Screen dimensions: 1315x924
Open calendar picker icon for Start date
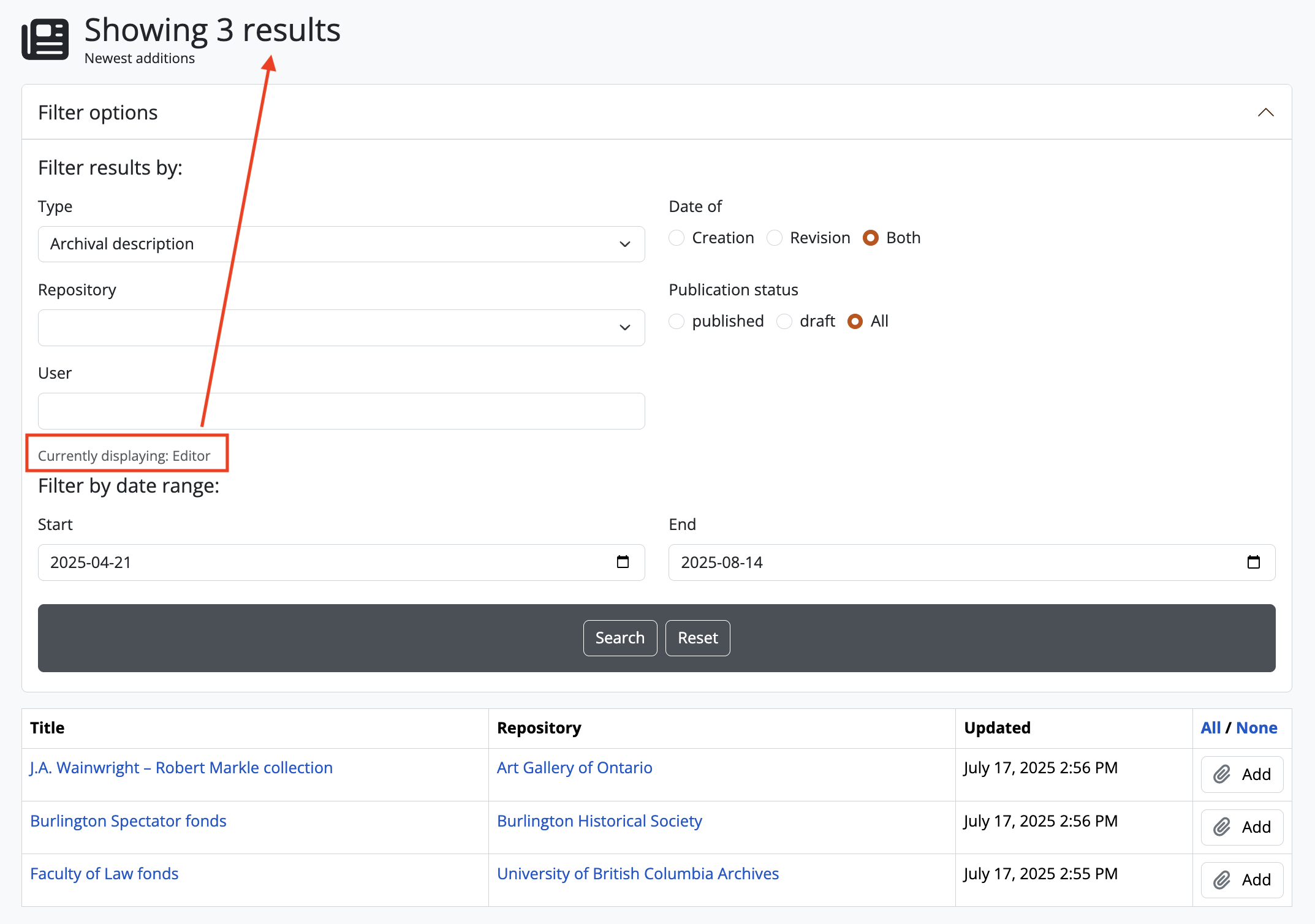click(x=623, y=562)
